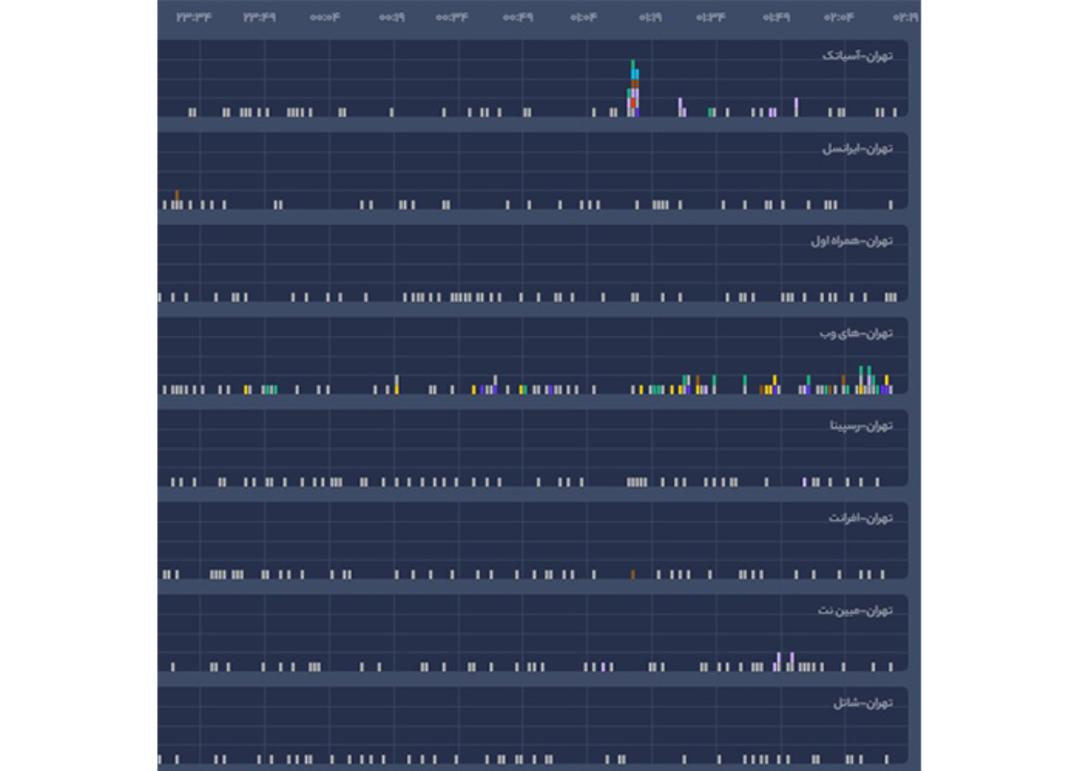Click the tall multicolored spike in Asiatech row
The width and height of the screenshot is (1080, 771).
pyautogui.click(x=633, y=88)
